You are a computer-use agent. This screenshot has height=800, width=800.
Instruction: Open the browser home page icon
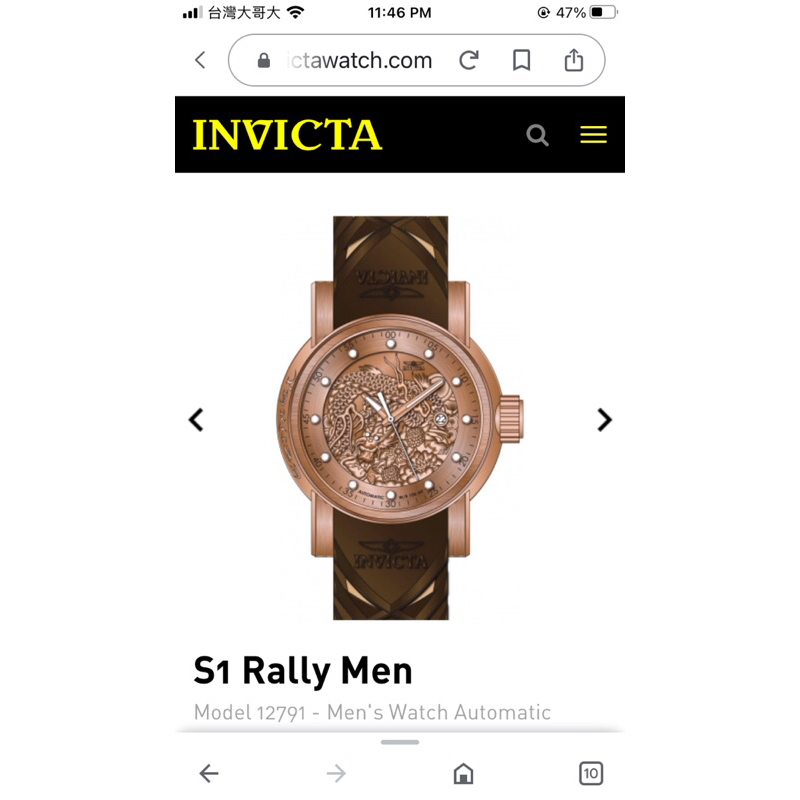pos(464,773)
